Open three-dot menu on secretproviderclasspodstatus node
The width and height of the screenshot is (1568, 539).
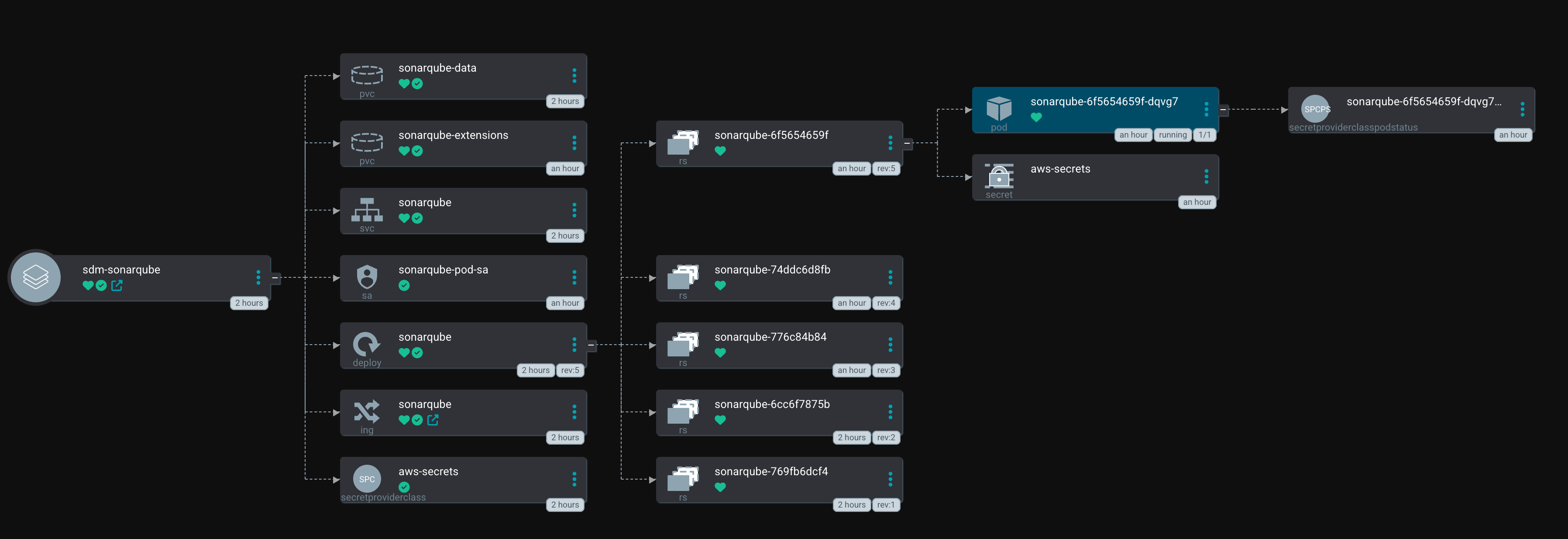tap(1522, 110)
